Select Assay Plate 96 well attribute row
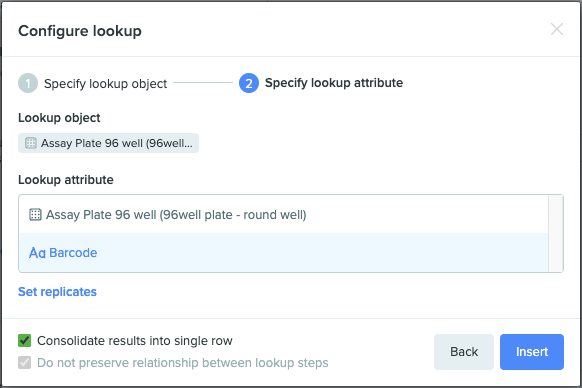 283,214
